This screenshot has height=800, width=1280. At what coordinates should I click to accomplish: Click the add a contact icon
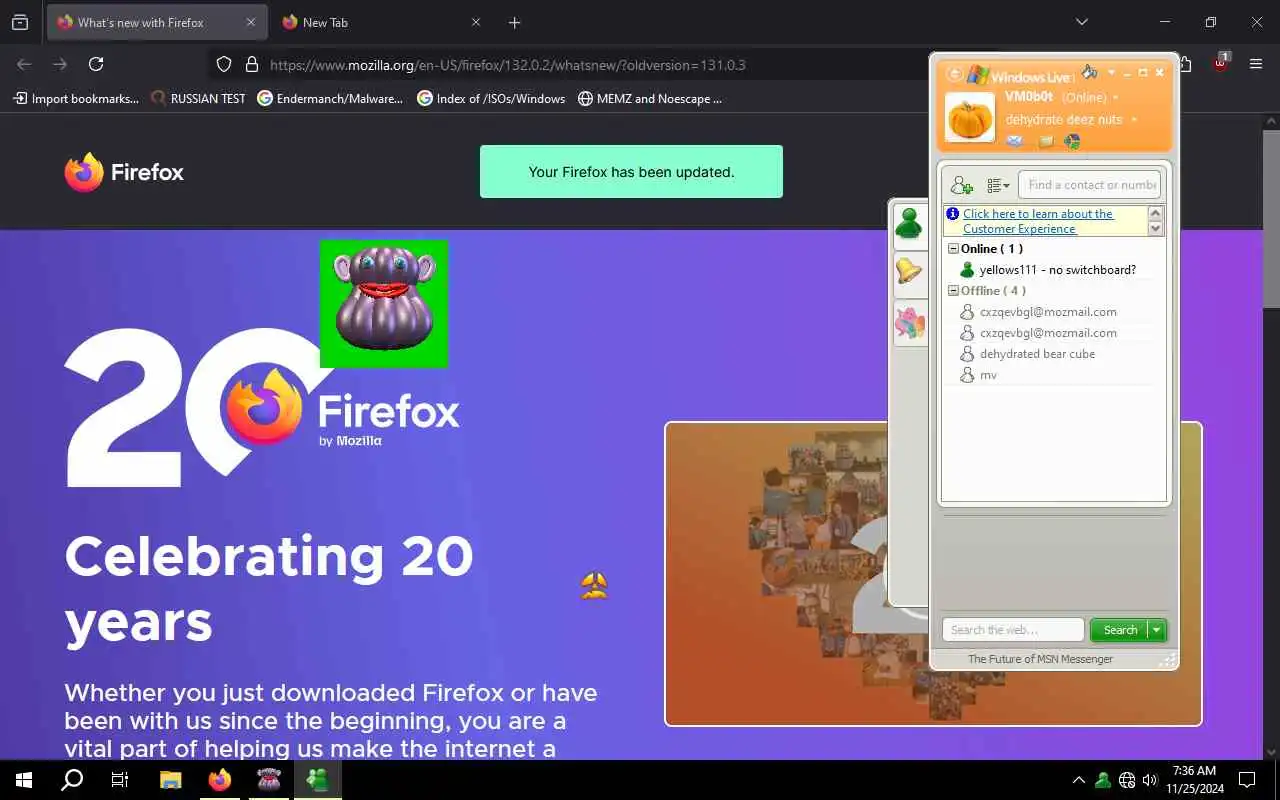point(961,185)
